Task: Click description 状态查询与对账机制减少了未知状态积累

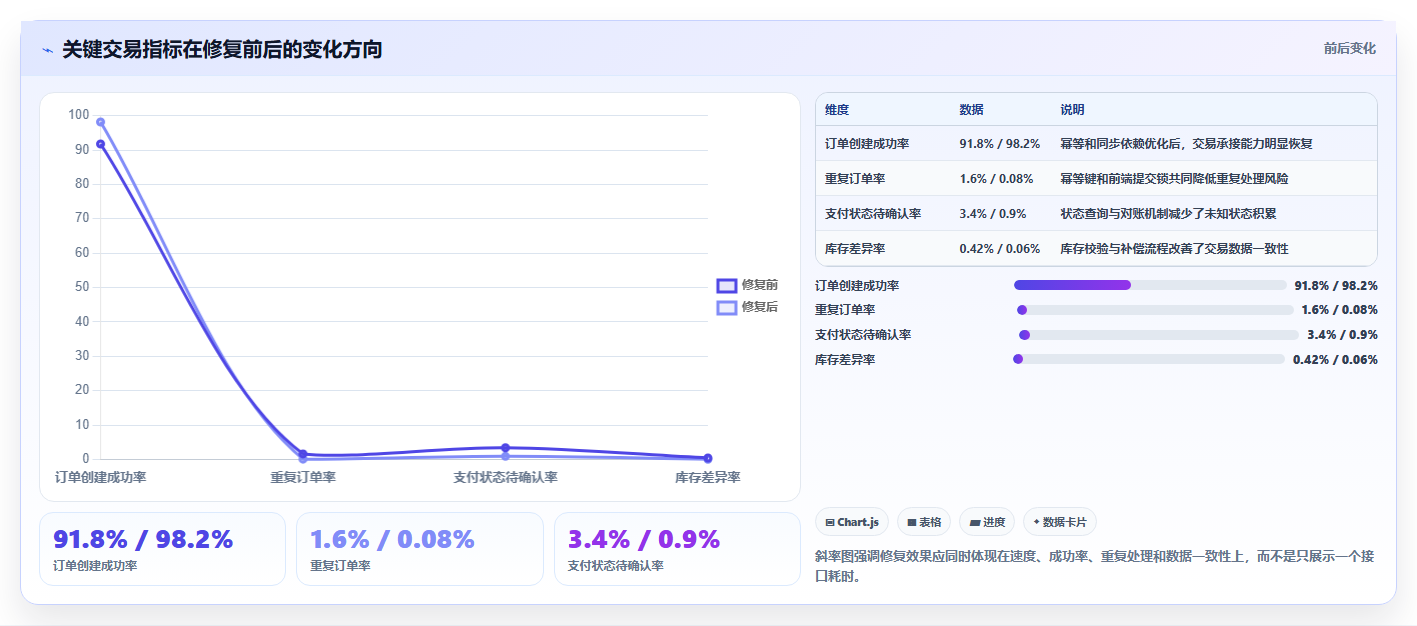Action: point(1168,214)
